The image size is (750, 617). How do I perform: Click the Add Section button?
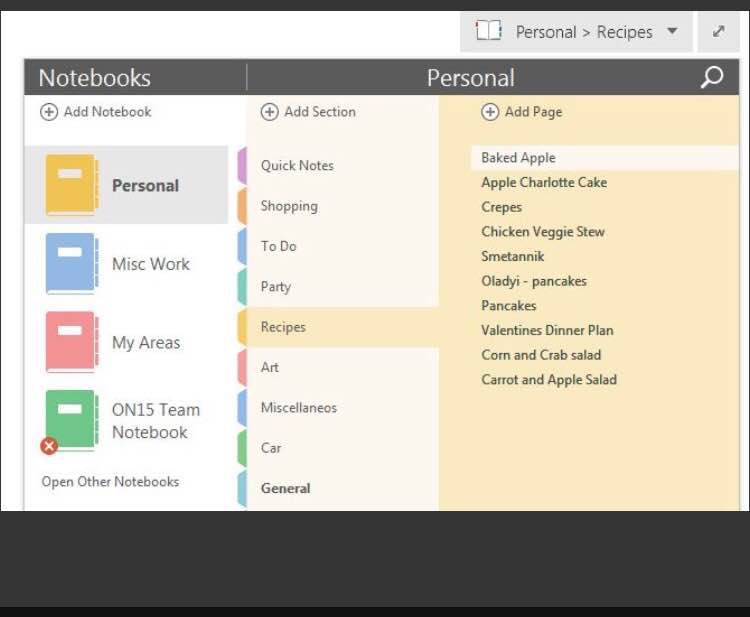308,112
